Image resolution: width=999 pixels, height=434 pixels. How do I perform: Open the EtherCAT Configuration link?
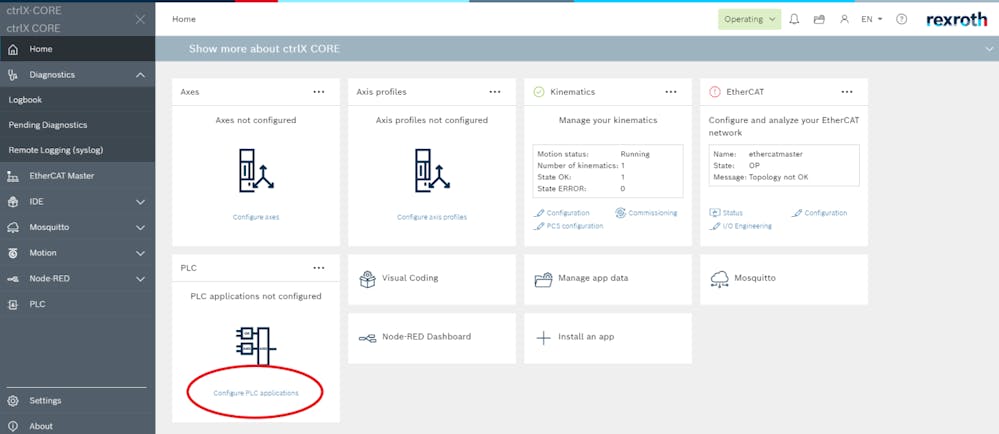point(819,213)
